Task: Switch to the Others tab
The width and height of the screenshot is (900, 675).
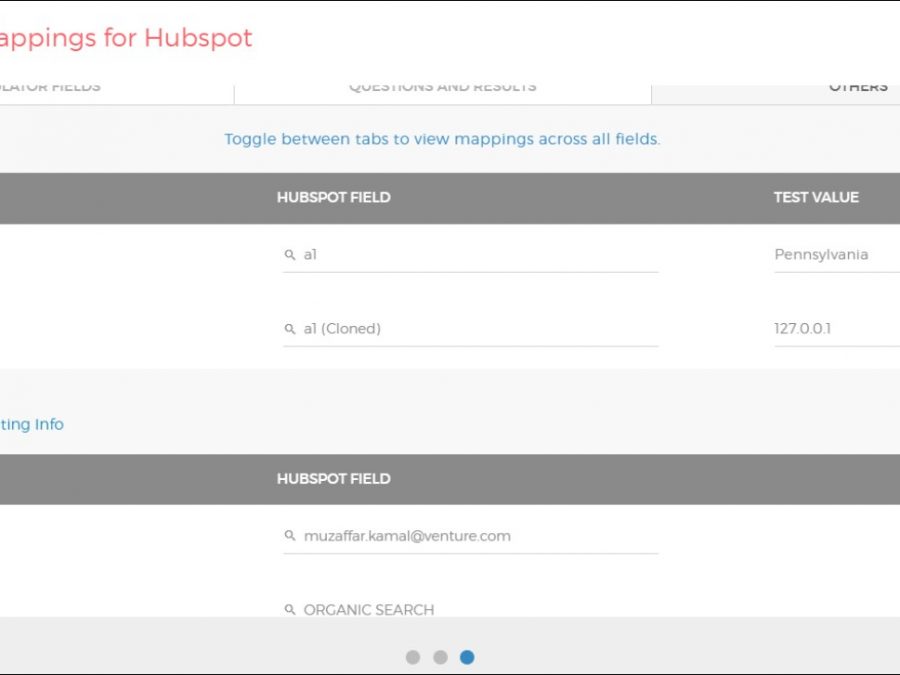Action: (x=857, y=88)
